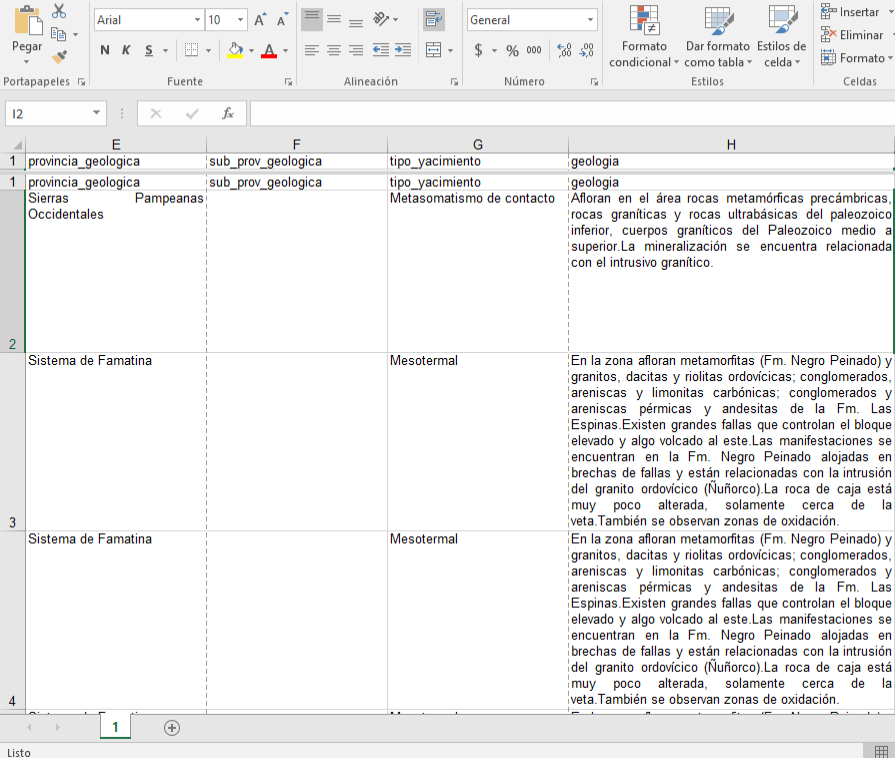Add a new sheet with the plus button

(x=172, y=728)
